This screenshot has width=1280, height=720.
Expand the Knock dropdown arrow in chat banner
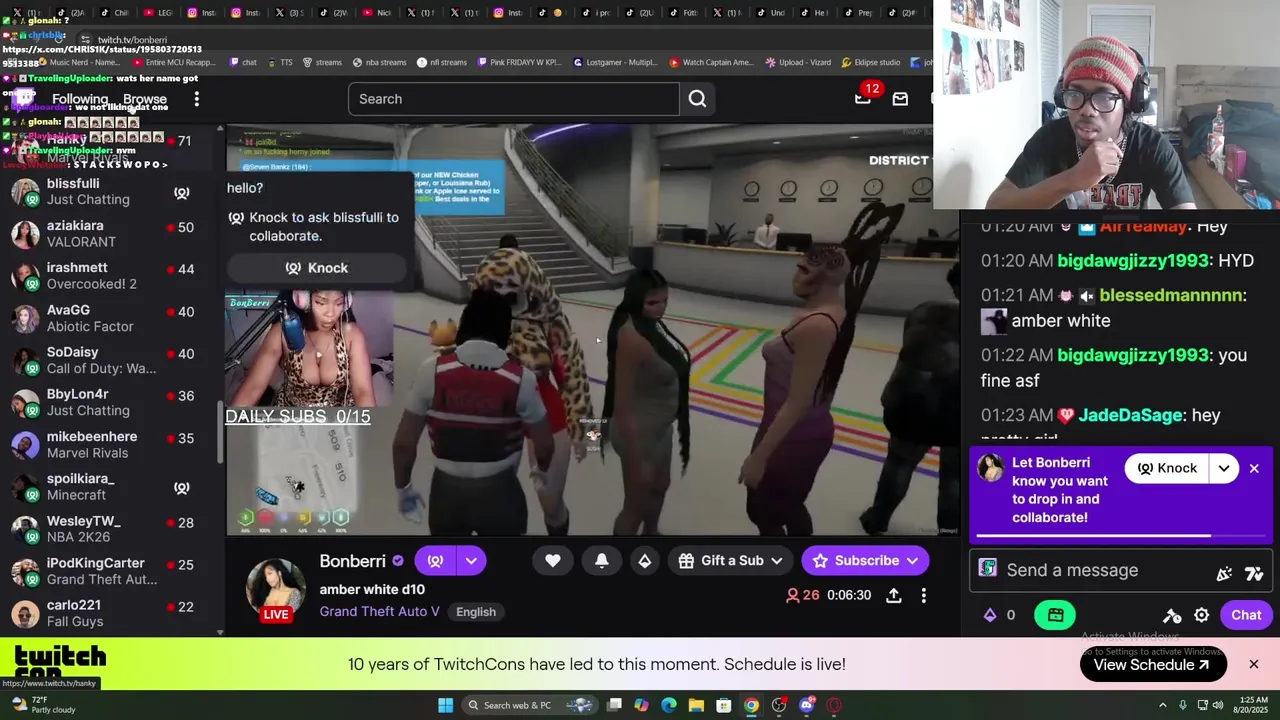[1224, 468]
